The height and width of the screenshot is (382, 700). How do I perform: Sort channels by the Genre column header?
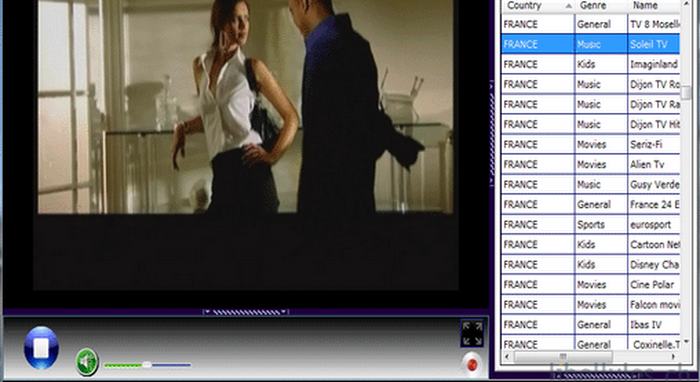coord(601,6)
